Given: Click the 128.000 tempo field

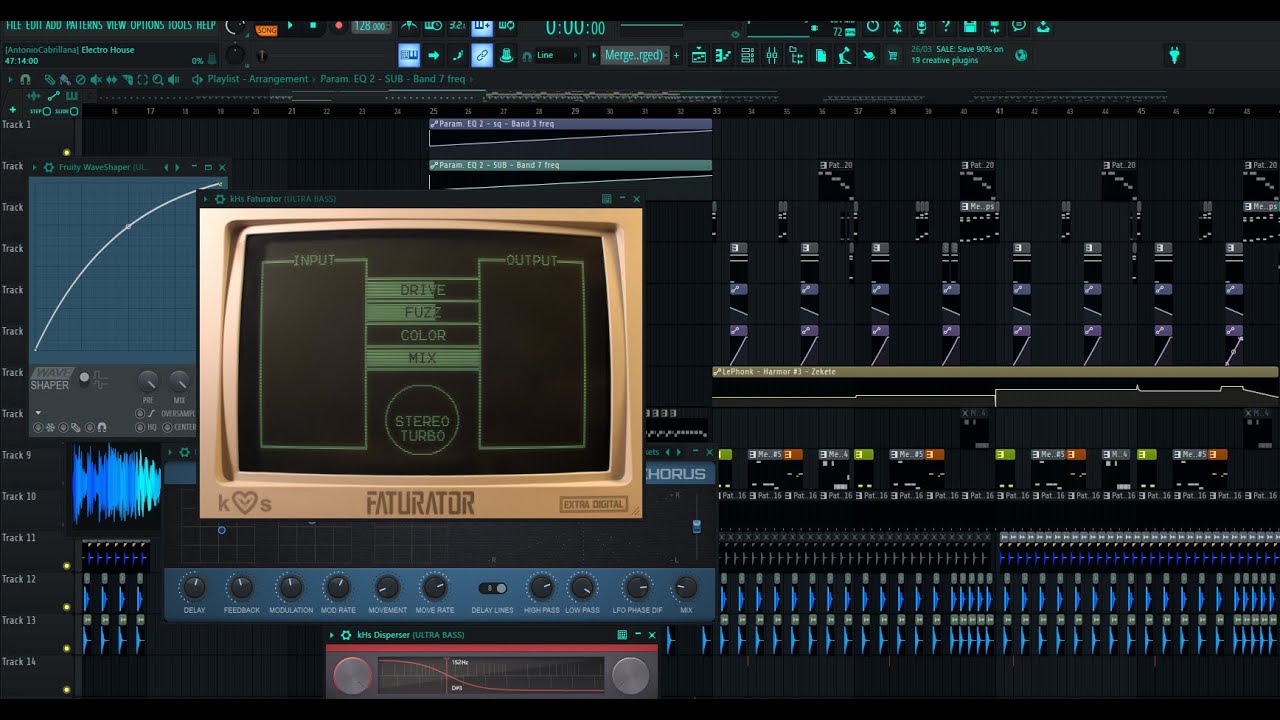Looking at the screenshot, I should tap(371, 26).
